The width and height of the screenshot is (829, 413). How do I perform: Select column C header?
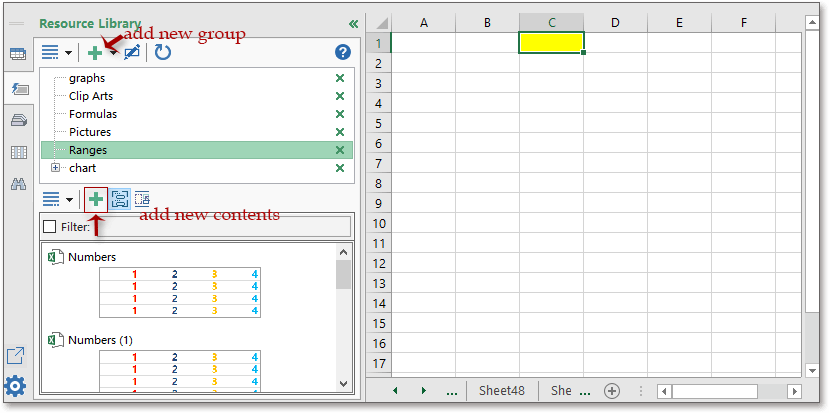551,22
